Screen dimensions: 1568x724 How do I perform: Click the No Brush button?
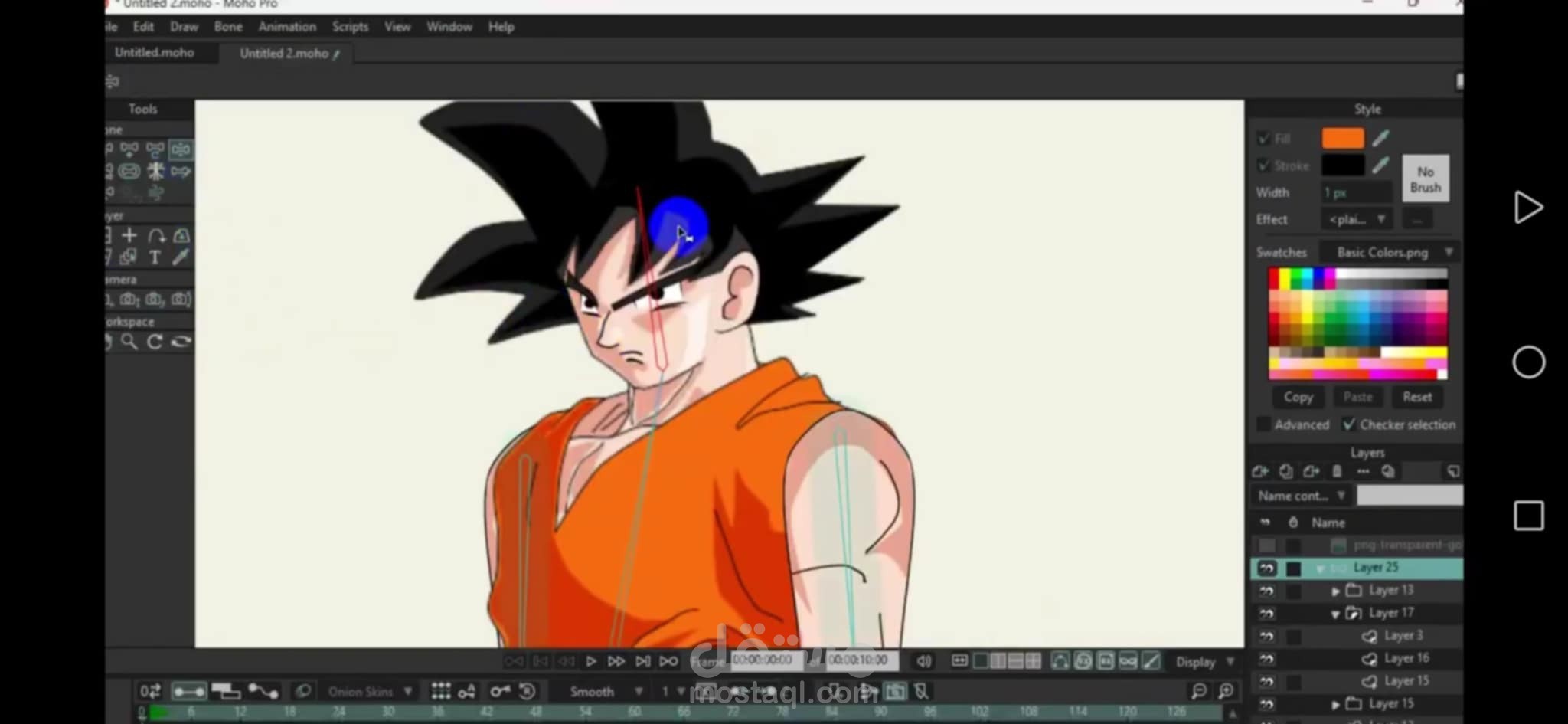(1425, 179)
